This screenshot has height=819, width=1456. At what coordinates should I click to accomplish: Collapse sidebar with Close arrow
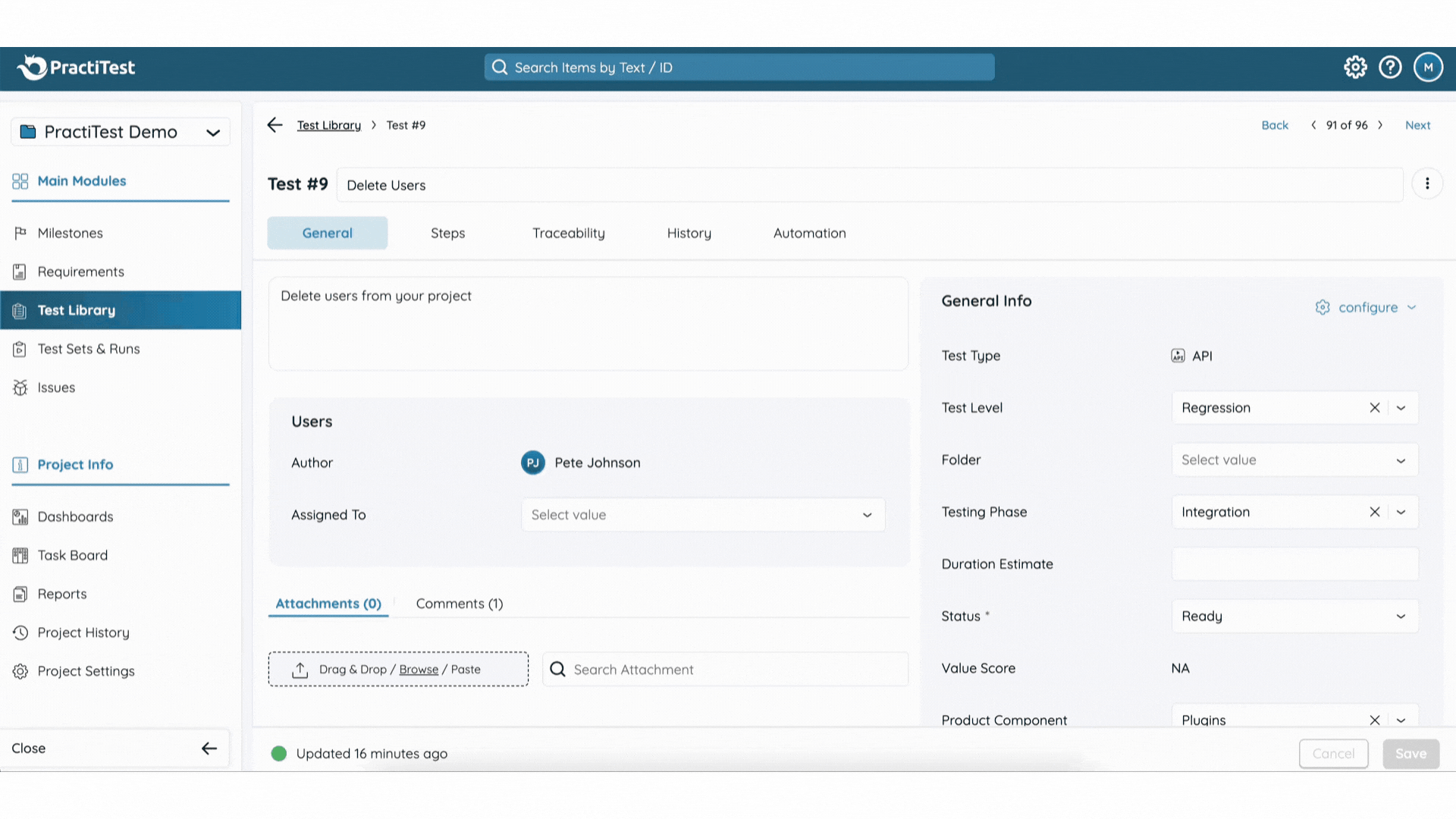coord(209,748)
